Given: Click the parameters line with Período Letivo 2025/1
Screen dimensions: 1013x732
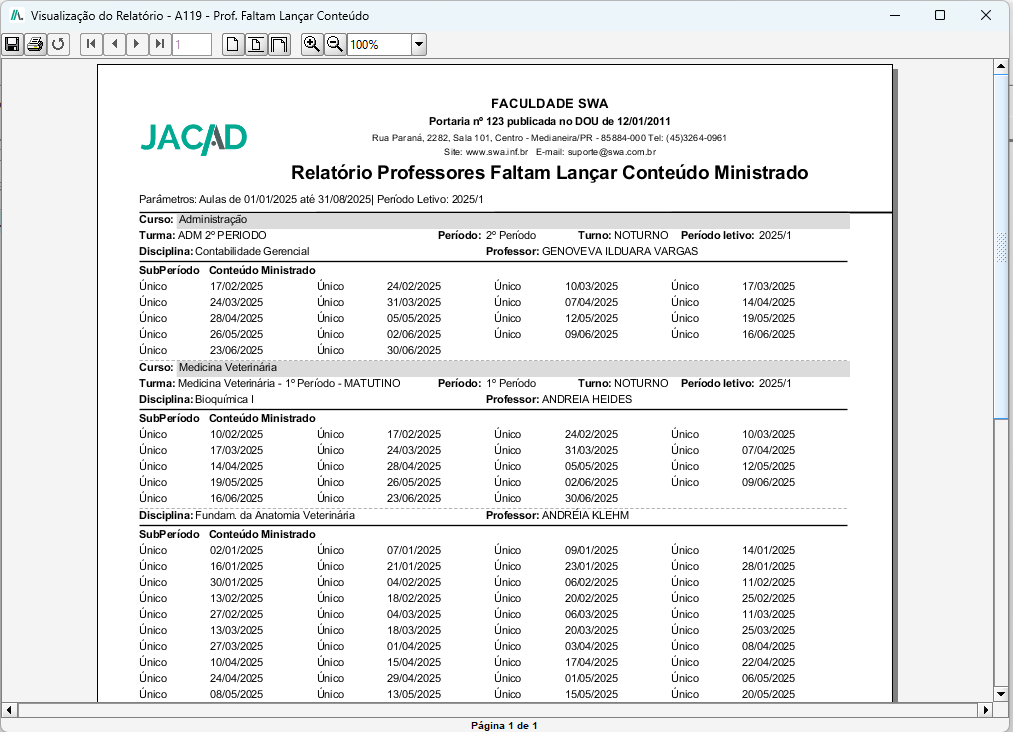Looking at the screenshot, I should (x=311, y=199).
